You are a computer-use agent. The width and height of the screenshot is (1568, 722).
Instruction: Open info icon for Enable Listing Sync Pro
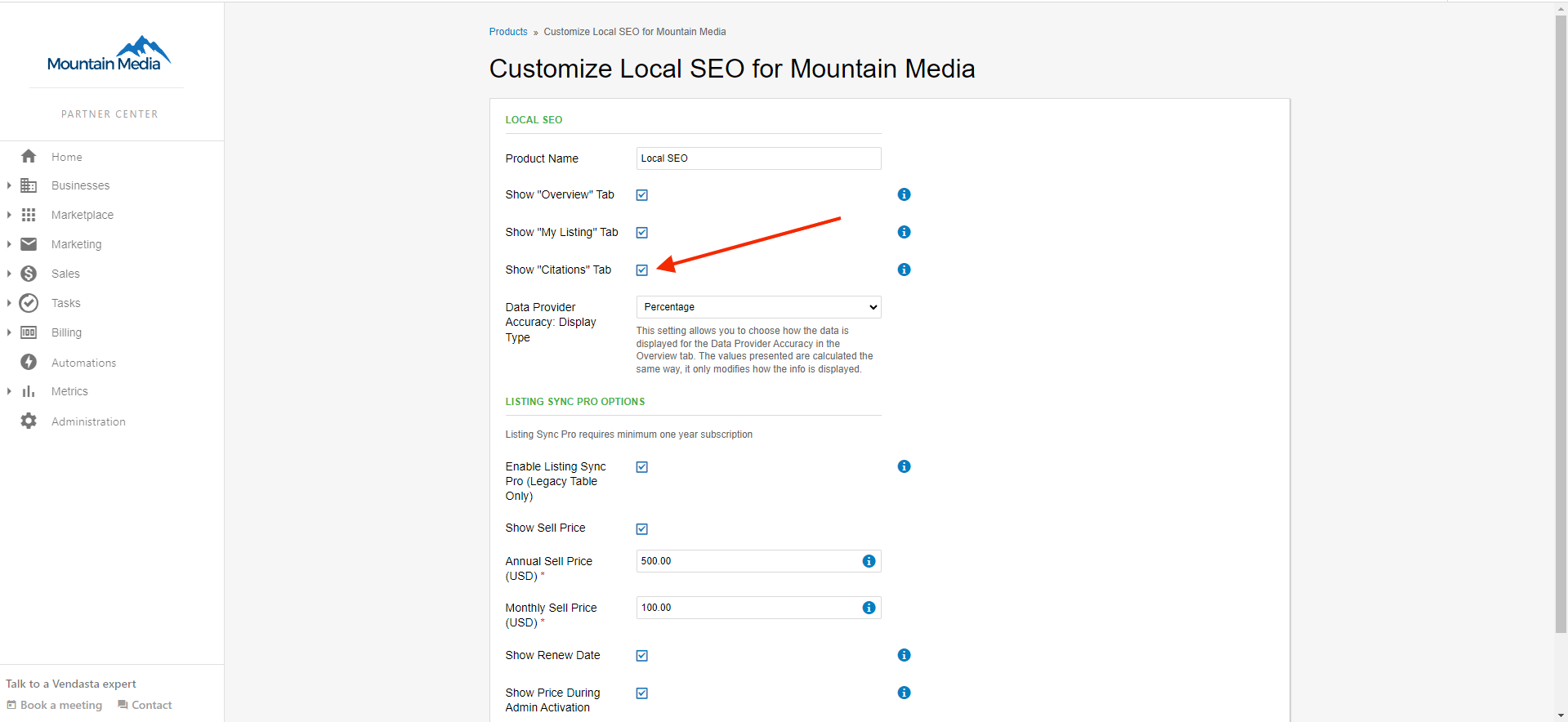[x=904, y=466]
